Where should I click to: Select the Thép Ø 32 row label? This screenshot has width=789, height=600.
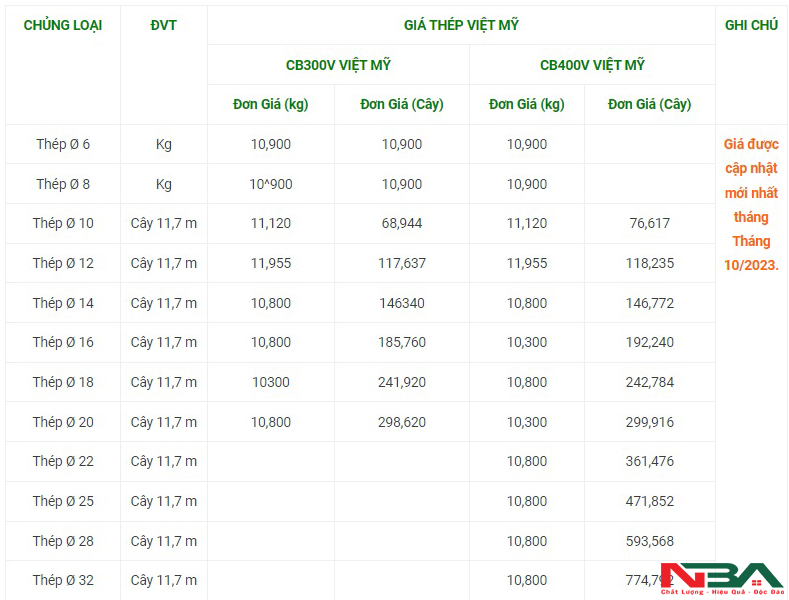[x=63, y=580]
